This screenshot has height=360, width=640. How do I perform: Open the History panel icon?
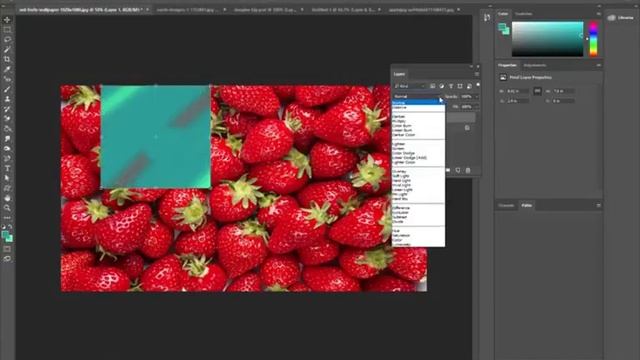[487, 18]
